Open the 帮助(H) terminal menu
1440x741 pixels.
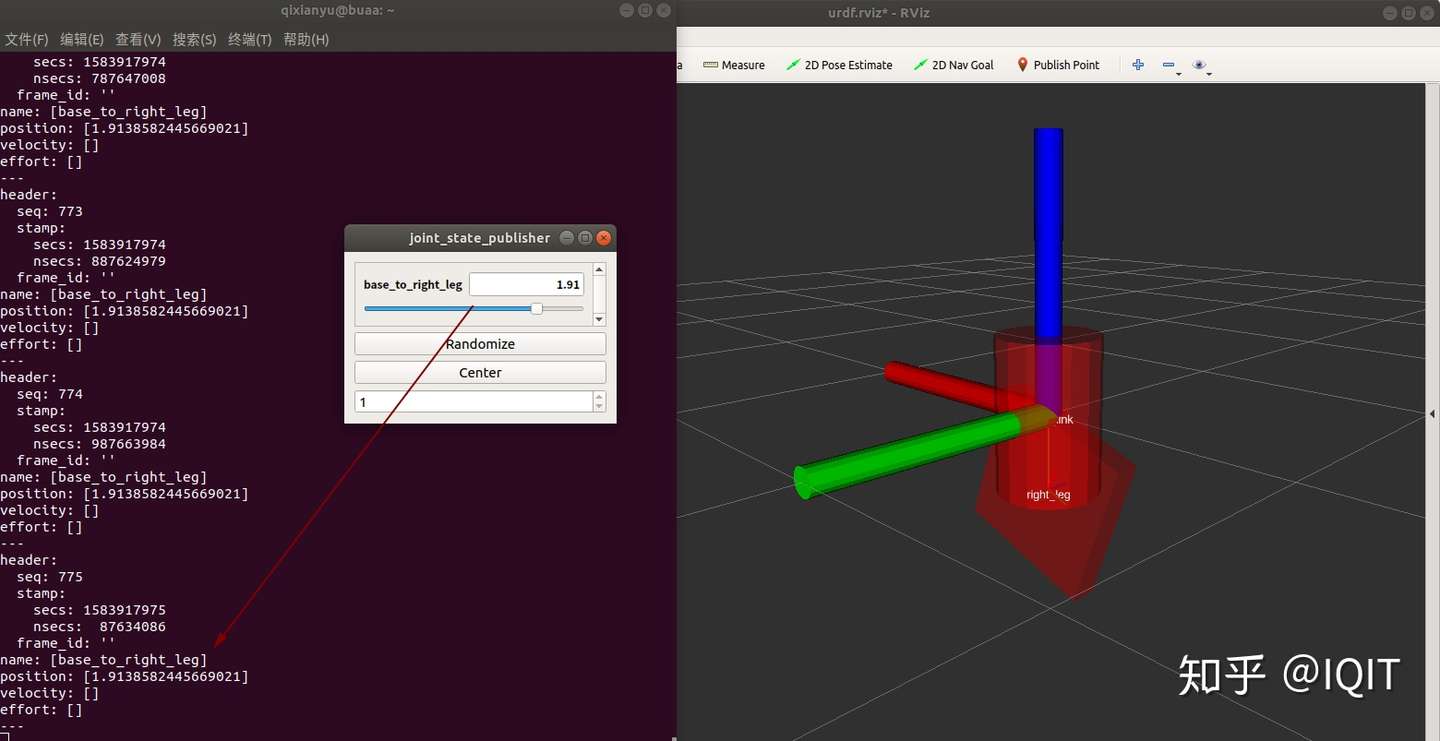pos(306,39)
